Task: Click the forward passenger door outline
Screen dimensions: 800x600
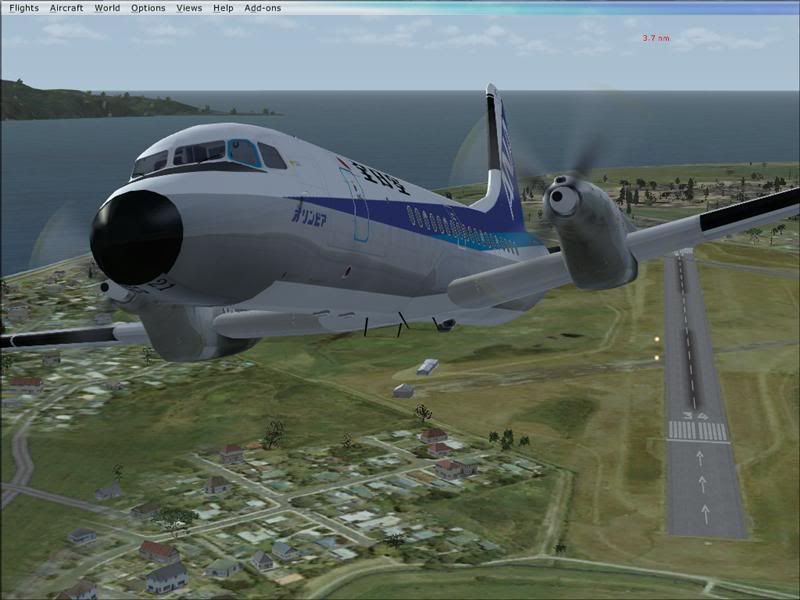Action: coord(353,203)
